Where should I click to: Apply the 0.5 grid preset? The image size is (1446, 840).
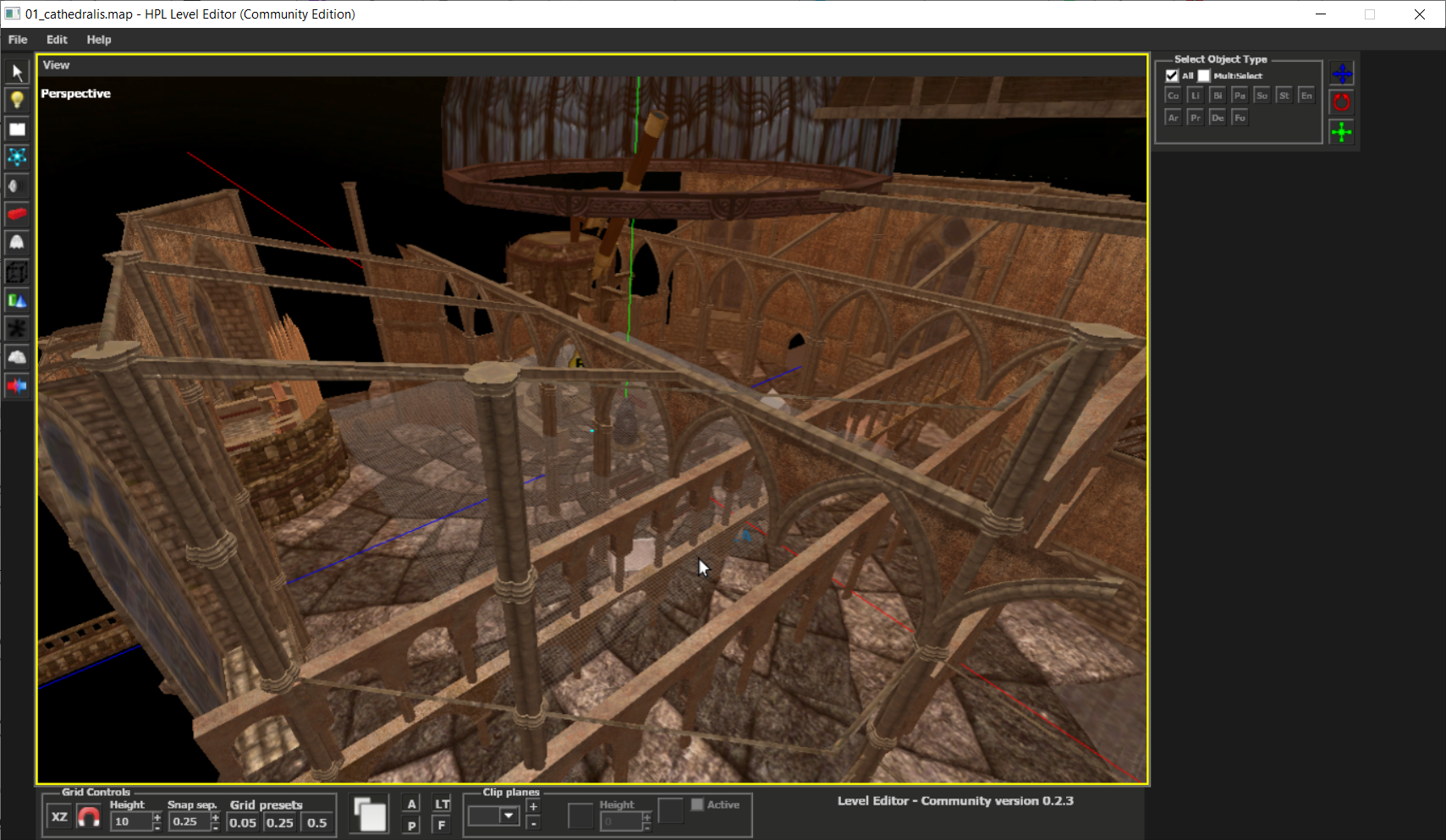click(317, 822)
